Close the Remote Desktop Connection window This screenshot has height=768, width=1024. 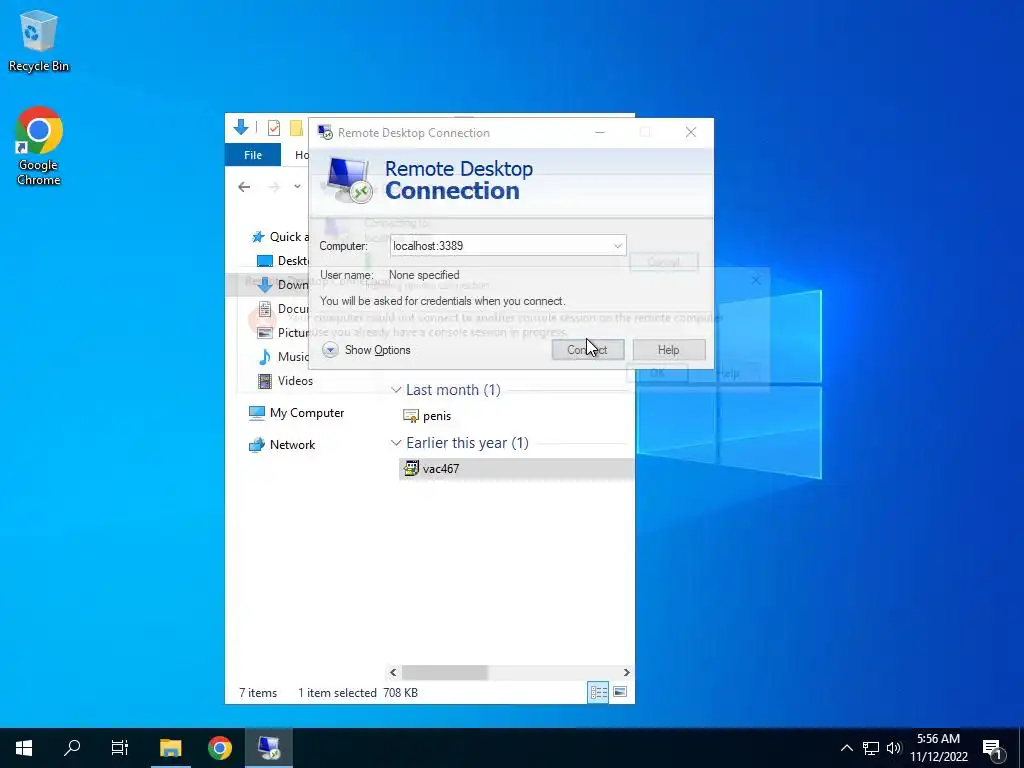pos(691,133)
